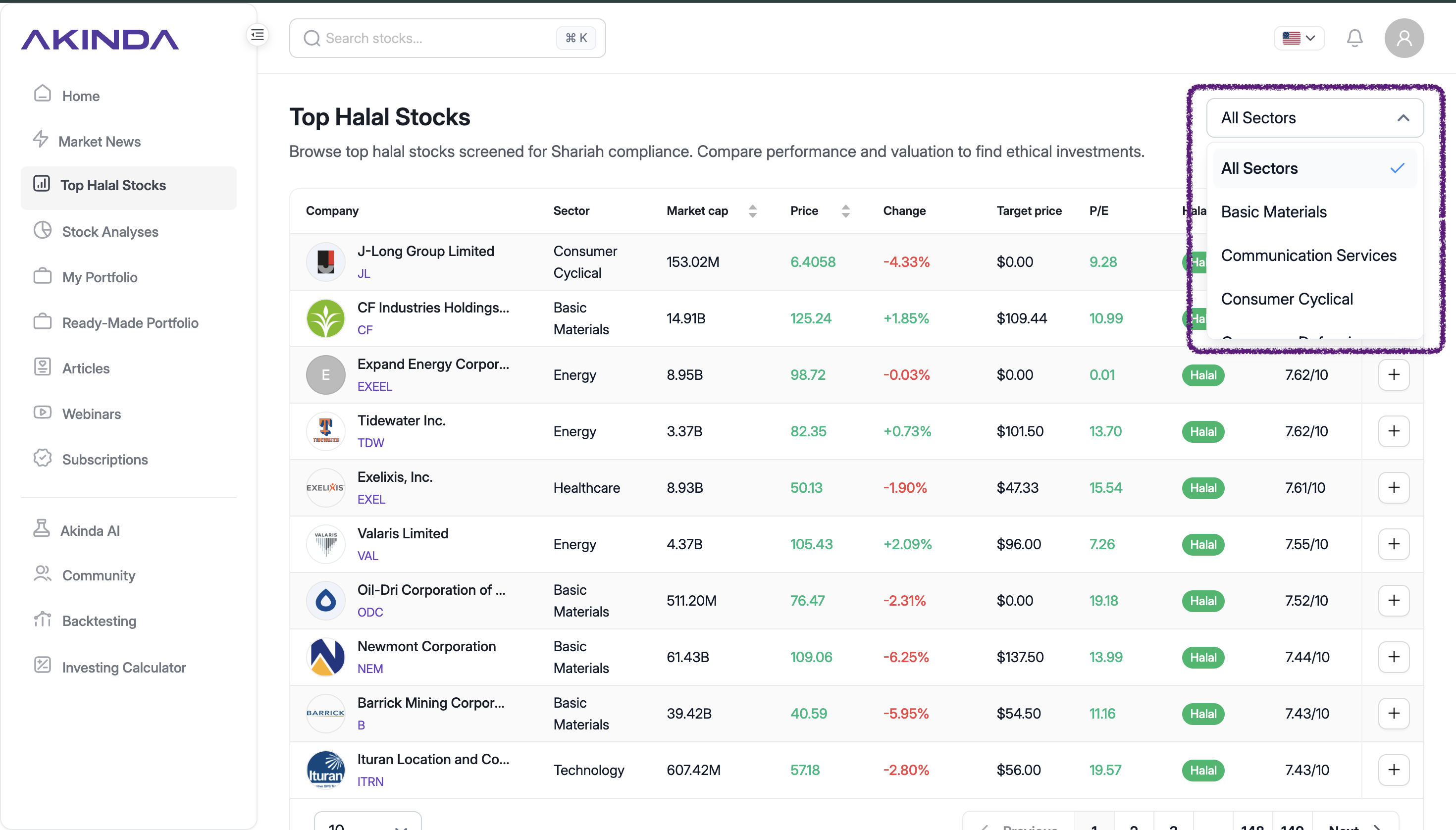Collapse the All Sectors dropdown

1315,118
